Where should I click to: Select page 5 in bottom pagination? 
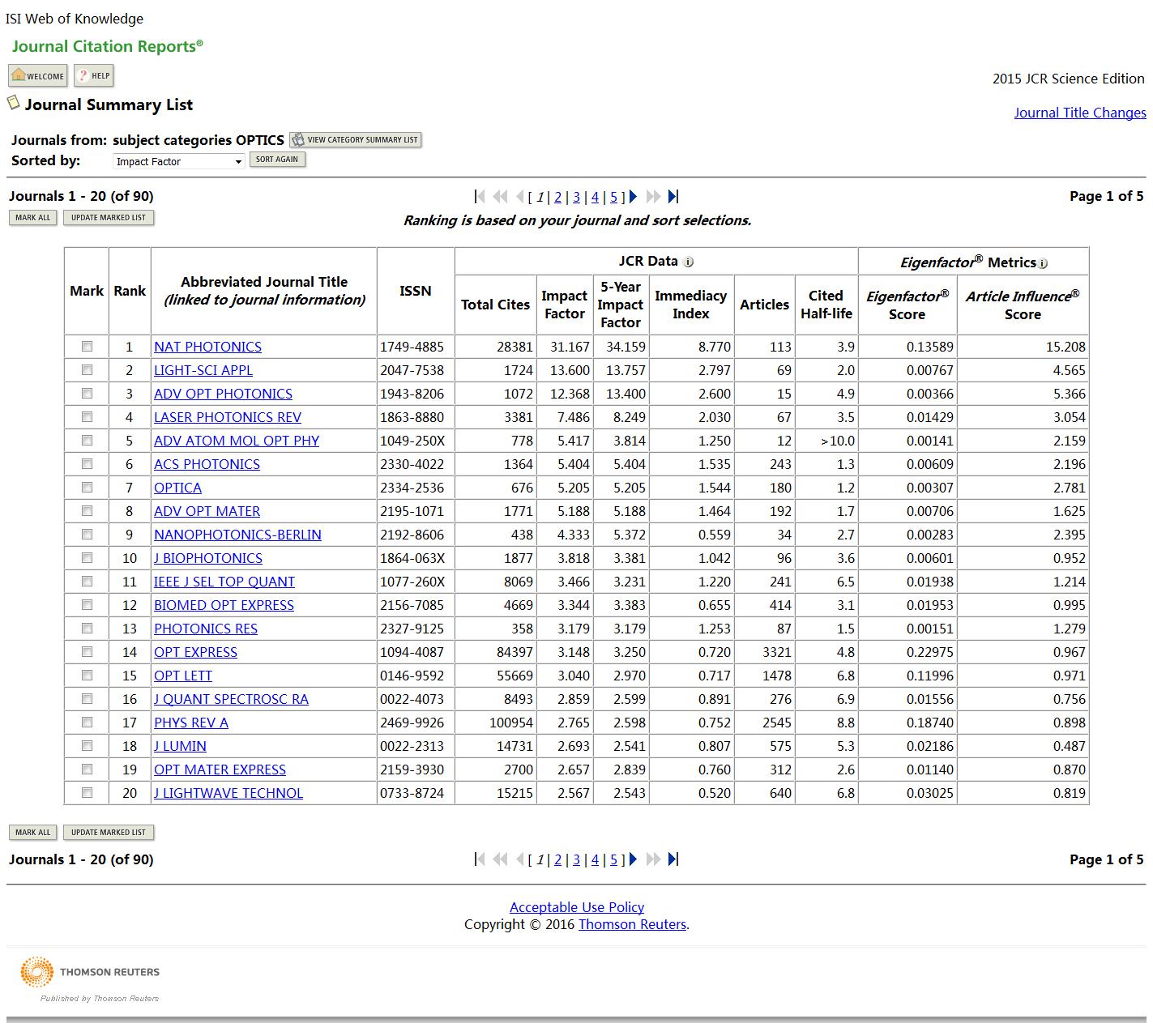(x=613, y=859)
